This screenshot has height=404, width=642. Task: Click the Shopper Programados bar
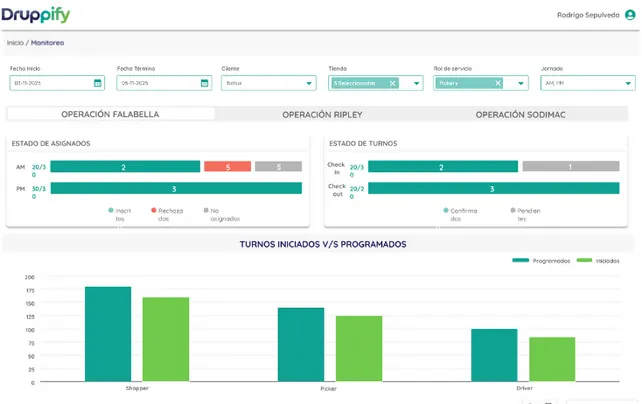108,334
